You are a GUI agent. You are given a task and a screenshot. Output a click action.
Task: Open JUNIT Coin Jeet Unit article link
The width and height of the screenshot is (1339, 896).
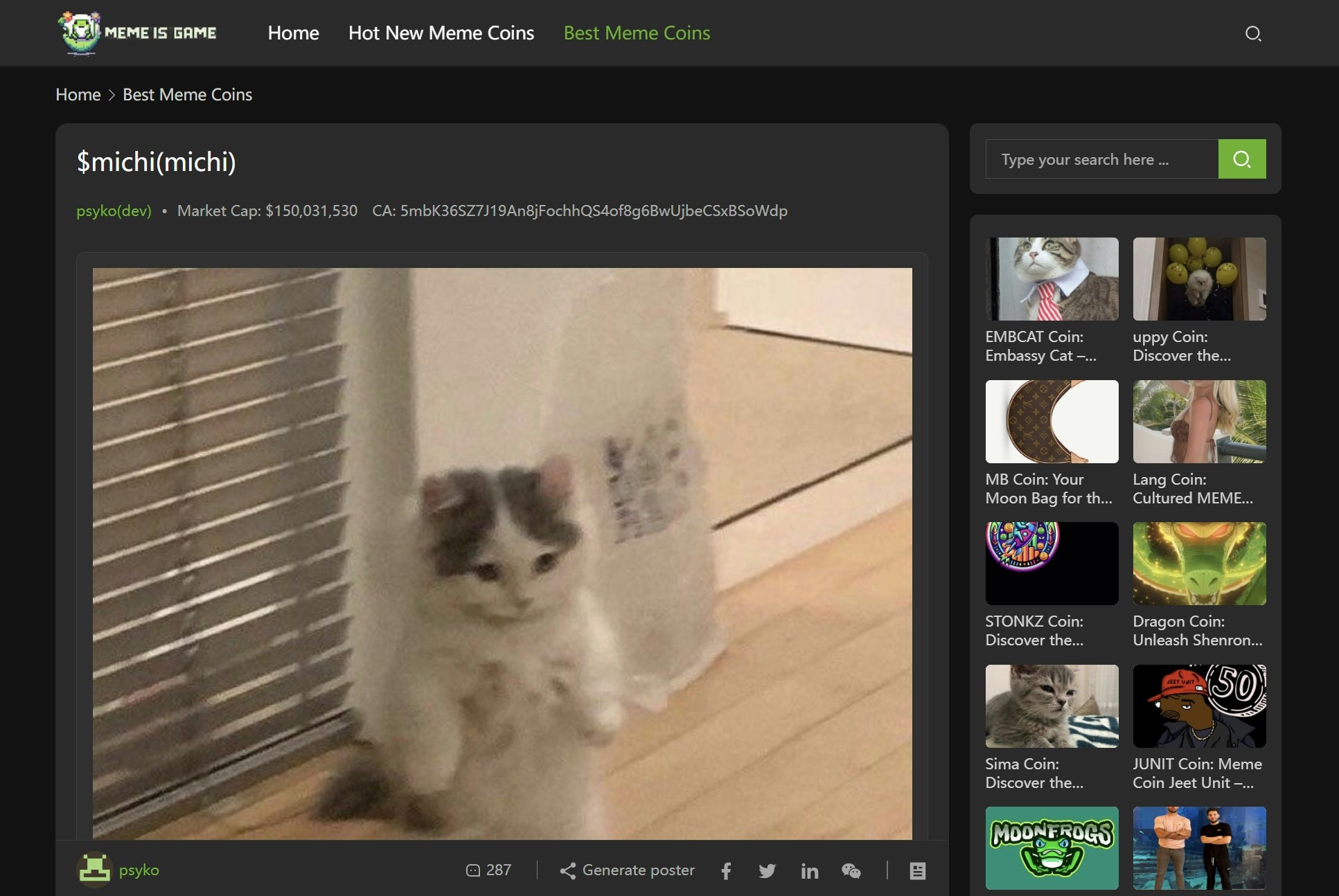(x=1197, y=773)
